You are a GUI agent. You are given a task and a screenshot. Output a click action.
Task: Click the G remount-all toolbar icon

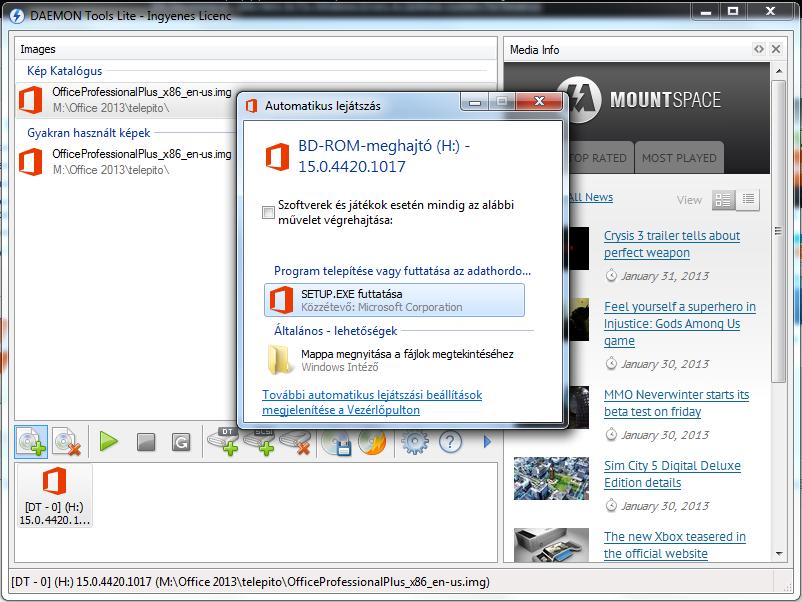pyautogui.click(x=181, y=442)
